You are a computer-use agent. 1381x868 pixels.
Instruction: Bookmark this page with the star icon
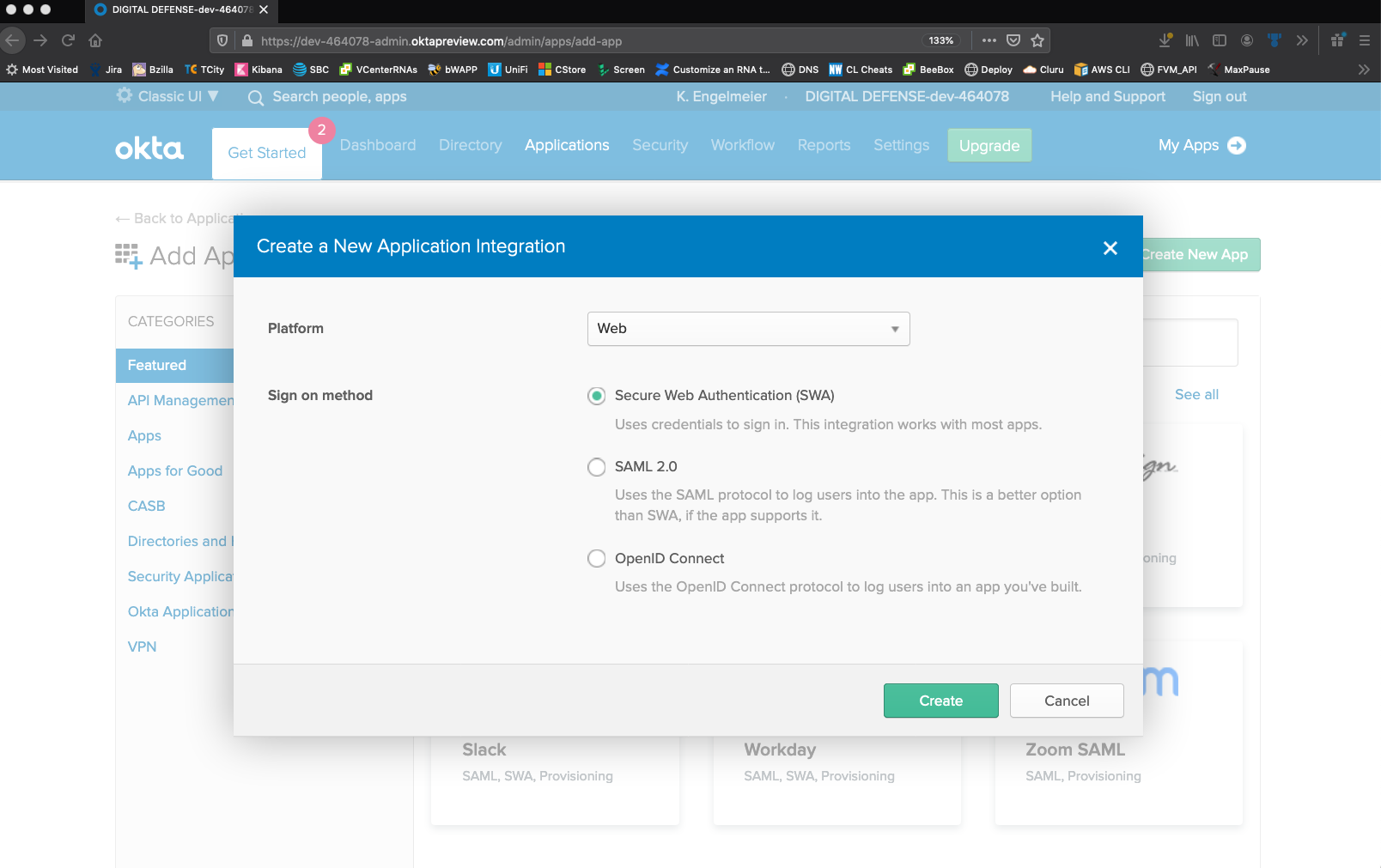pos(1037,40)
